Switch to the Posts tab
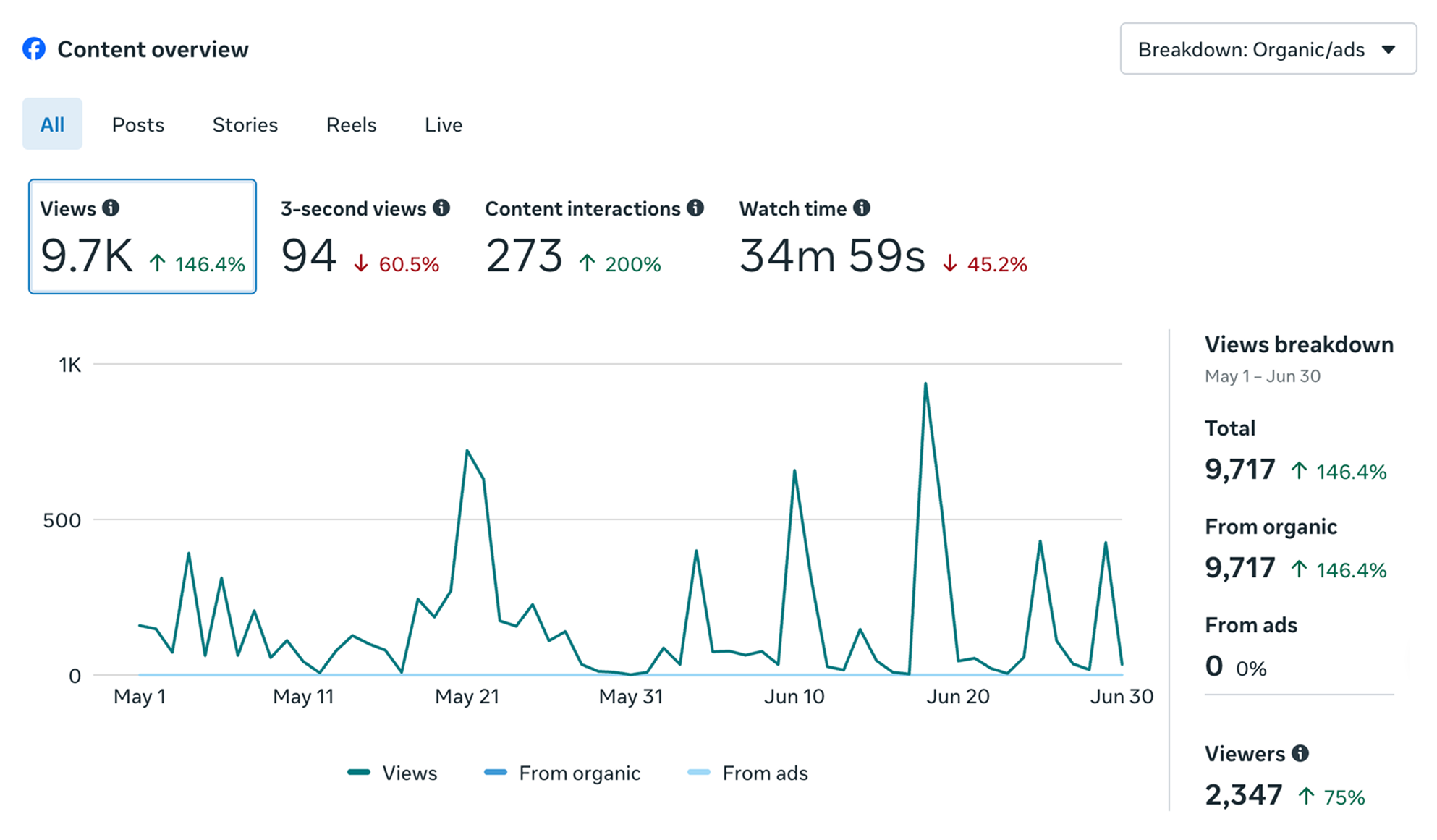The image size is (1437, 840). click(x=138, y=124)
